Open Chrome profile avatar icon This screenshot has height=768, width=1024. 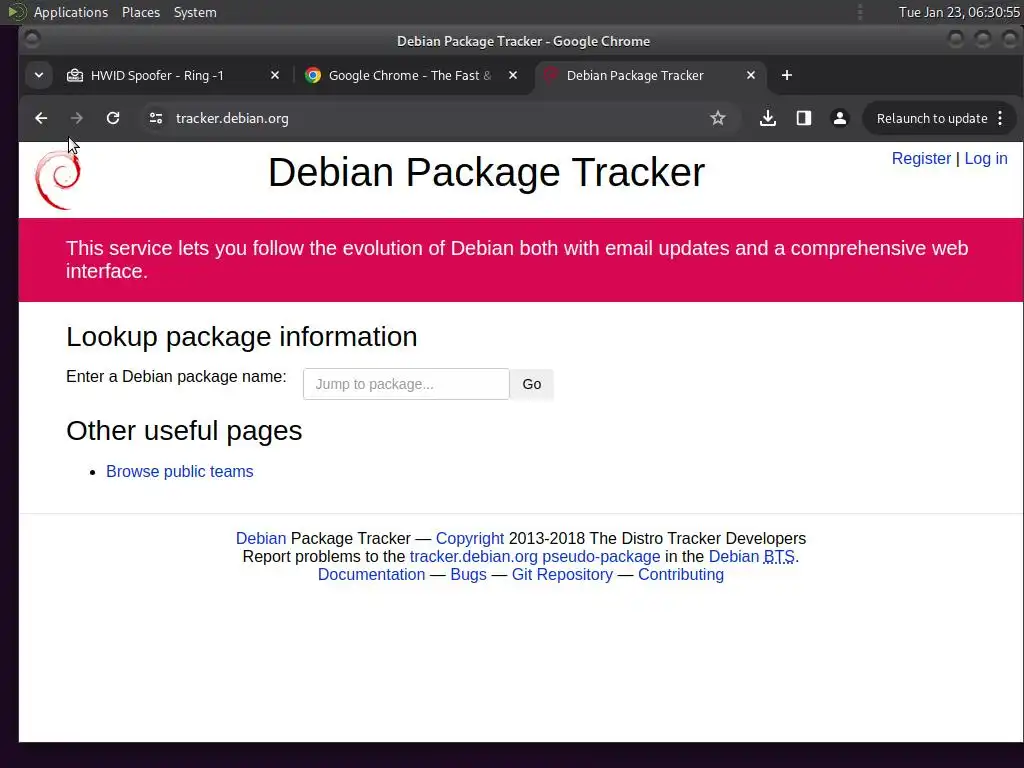[x=840, y=118]
